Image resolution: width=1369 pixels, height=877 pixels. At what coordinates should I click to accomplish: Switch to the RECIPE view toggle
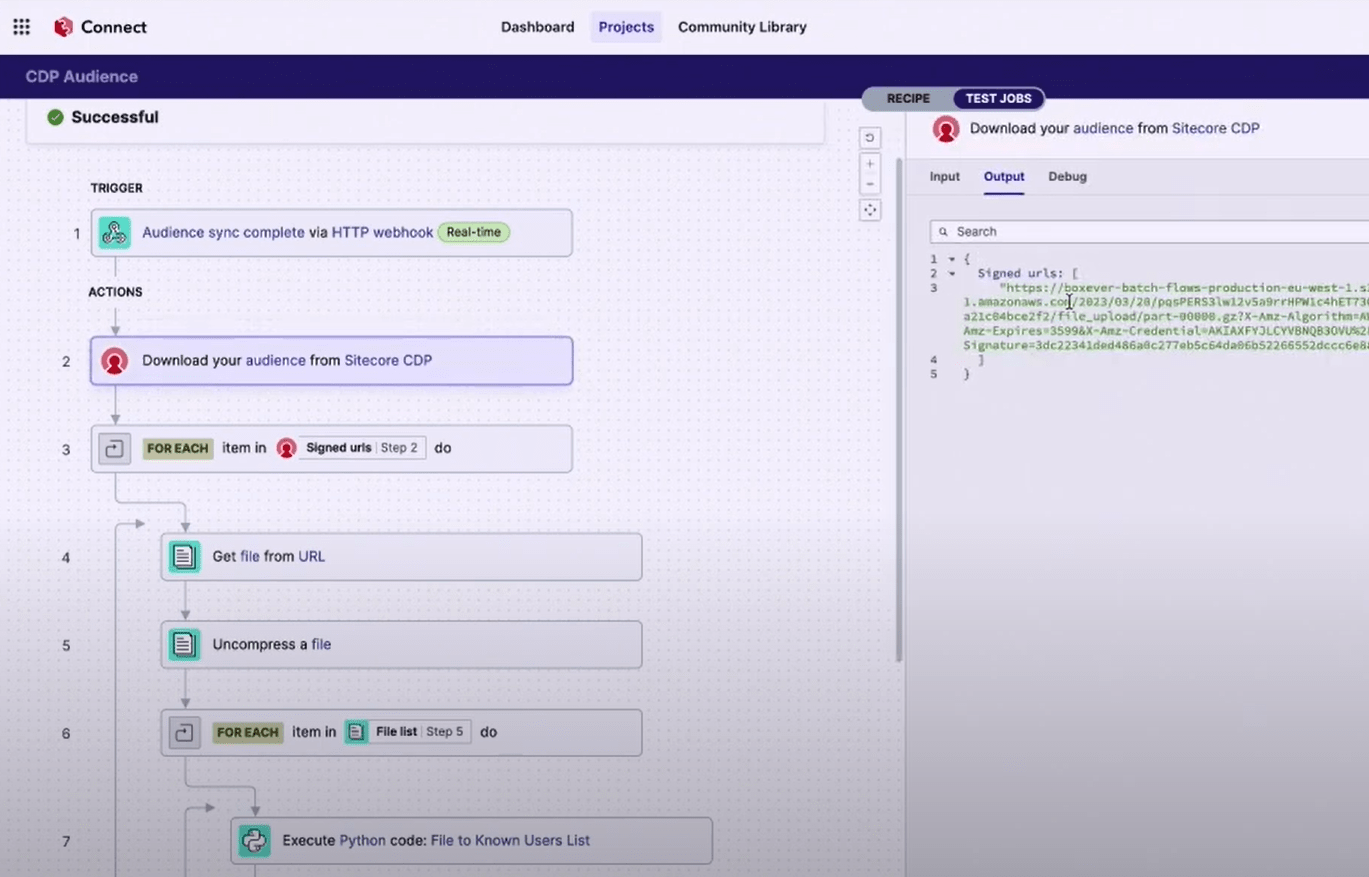[908, 99]
